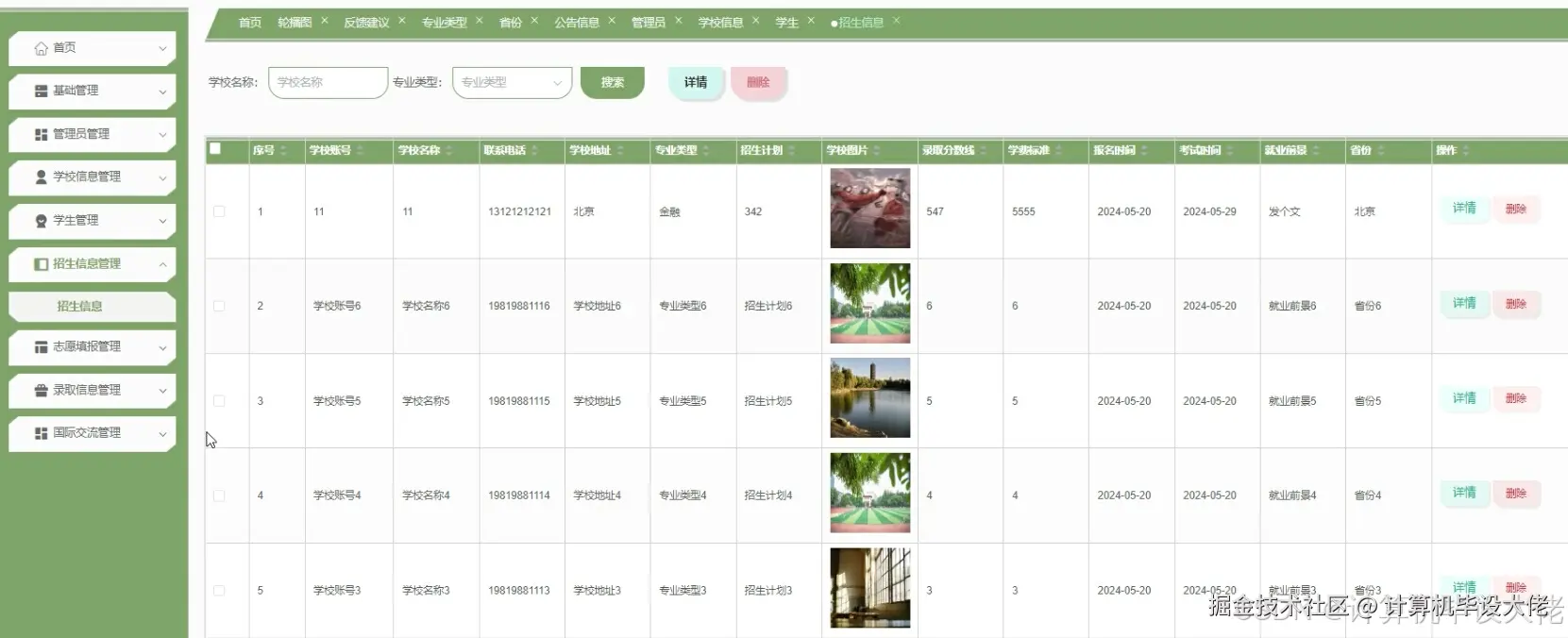Screen dimensions: 1568x638
Task: Collapse the 招生信息管理 menu chevron
Action: (x=162, y=264)
